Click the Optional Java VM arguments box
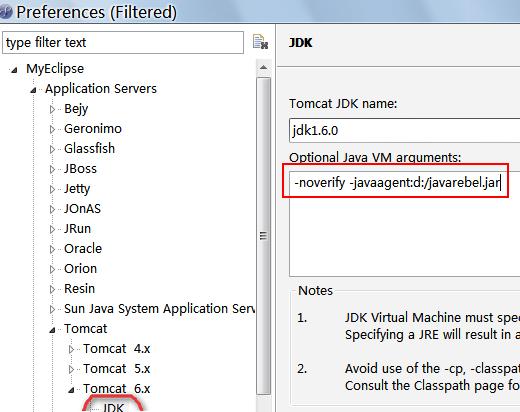 405,224
